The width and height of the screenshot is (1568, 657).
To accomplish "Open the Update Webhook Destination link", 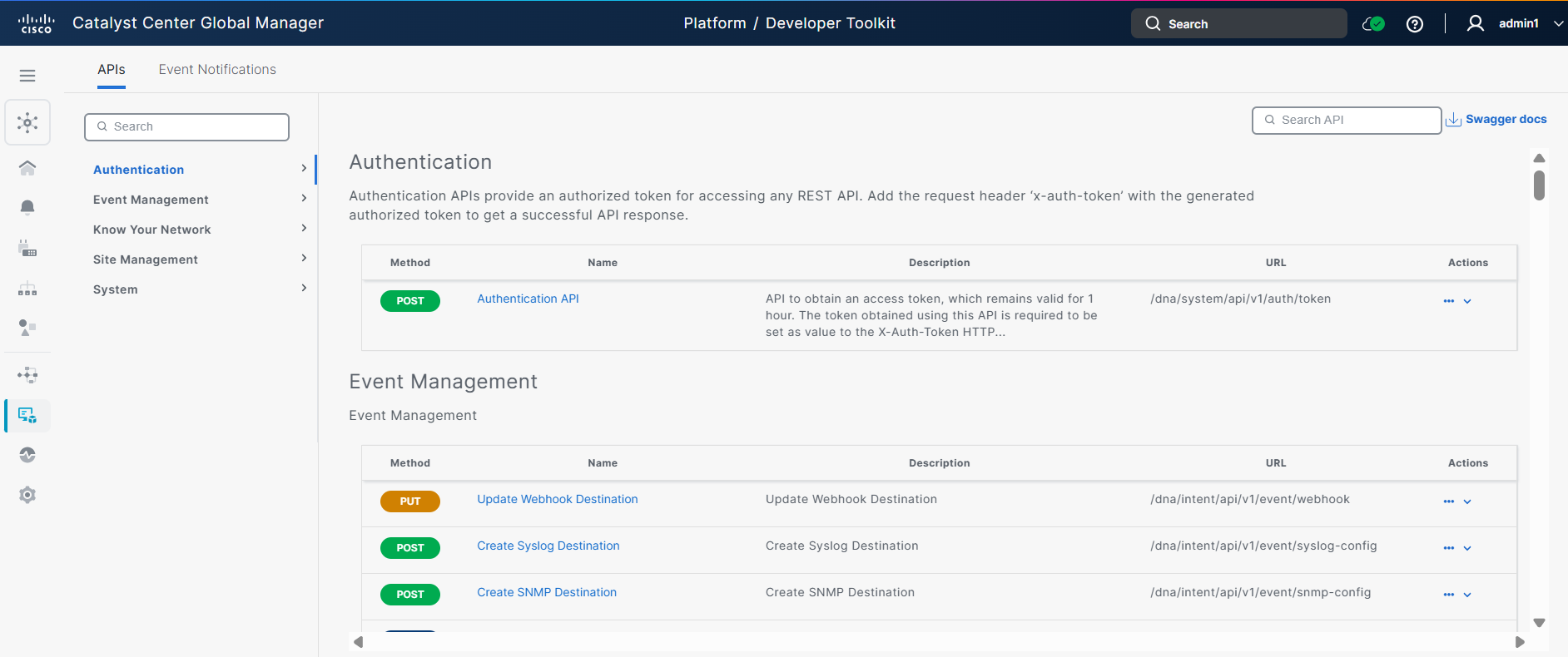I will click(x=558, y=499).
